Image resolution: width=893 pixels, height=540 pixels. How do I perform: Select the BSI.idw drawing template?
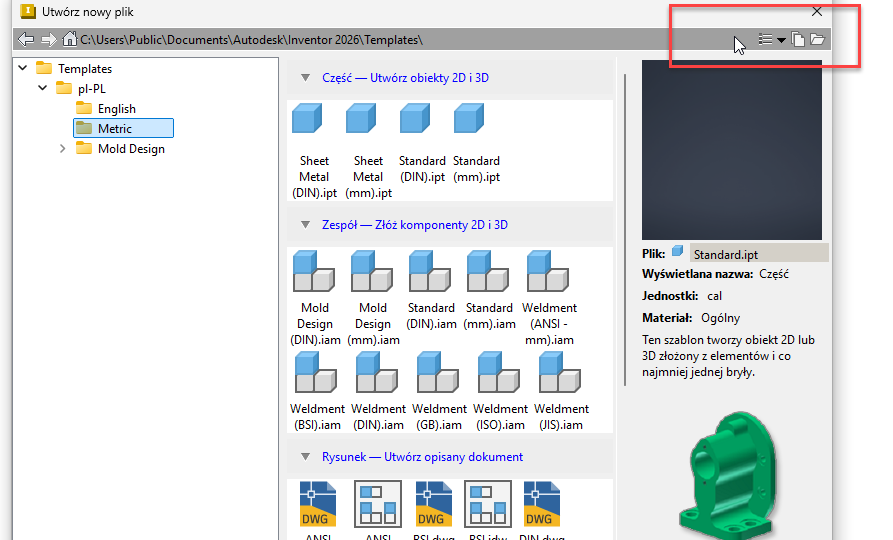(488, 505)
